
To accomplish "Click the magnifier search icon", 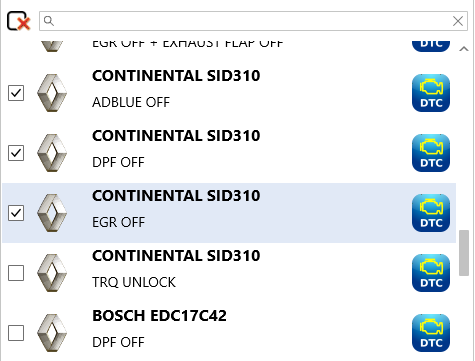I will click(x=49, y=21).
